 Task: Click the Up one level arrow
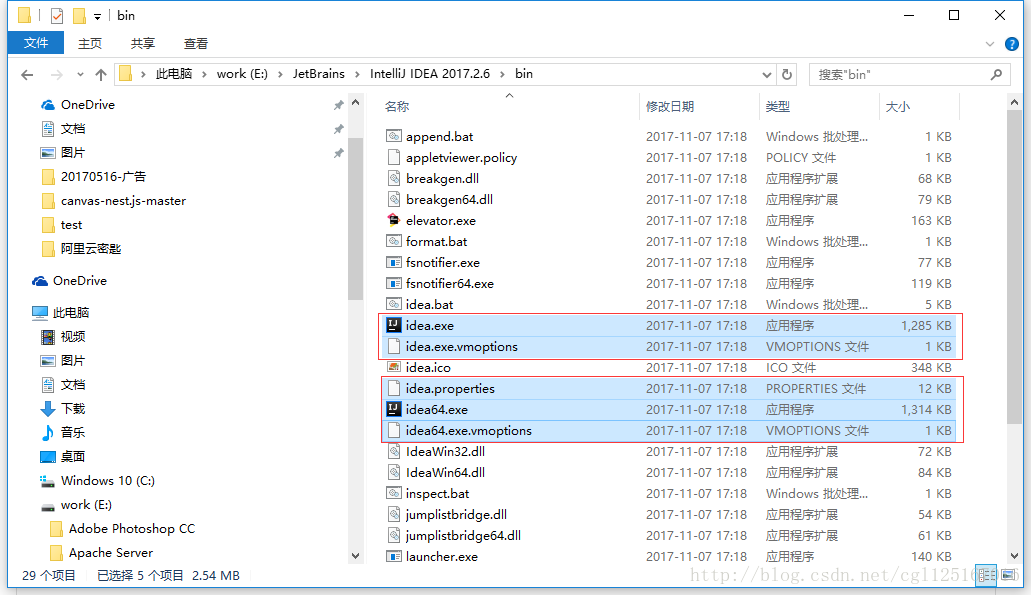click(x=101, y=74)
